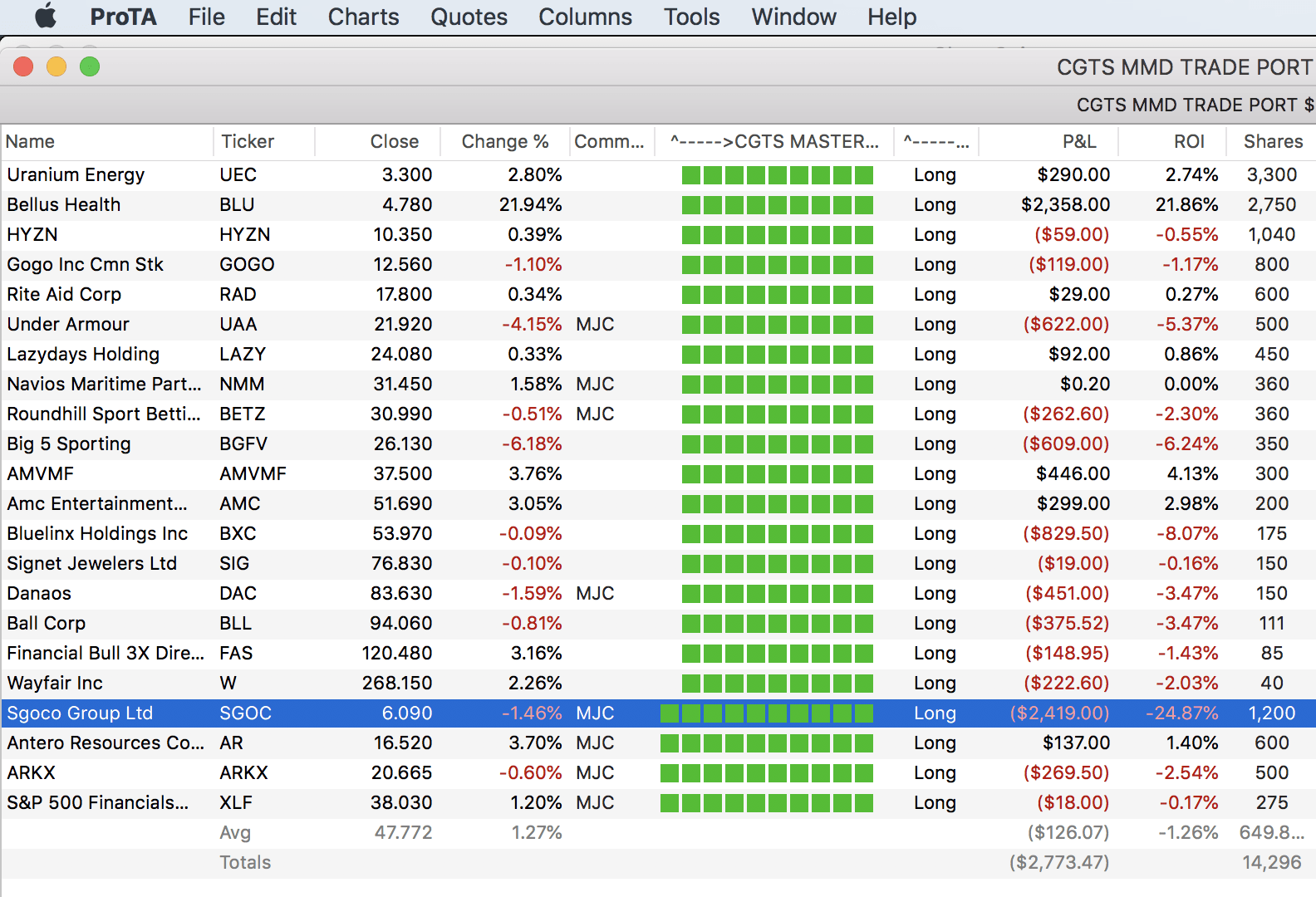Select the Bellus Health row
Image resolution: width=1316 pixels, height=897 pixels.
tap(658, 204)
